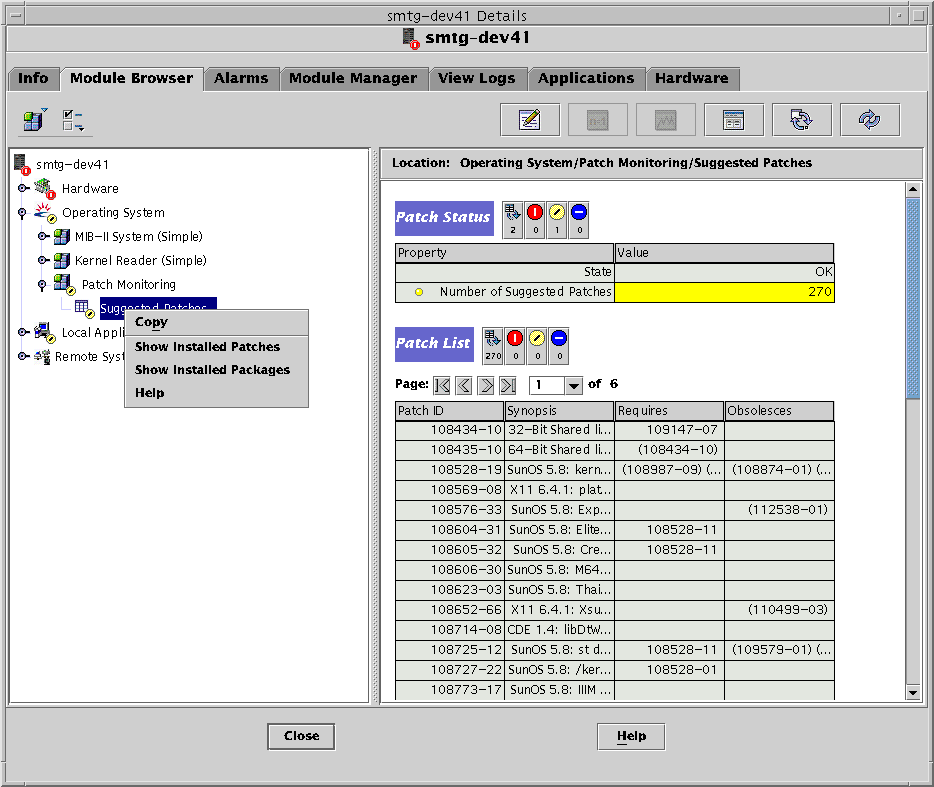Go to next page of patch list
This screenshot has height=787, width=934.
486,385
